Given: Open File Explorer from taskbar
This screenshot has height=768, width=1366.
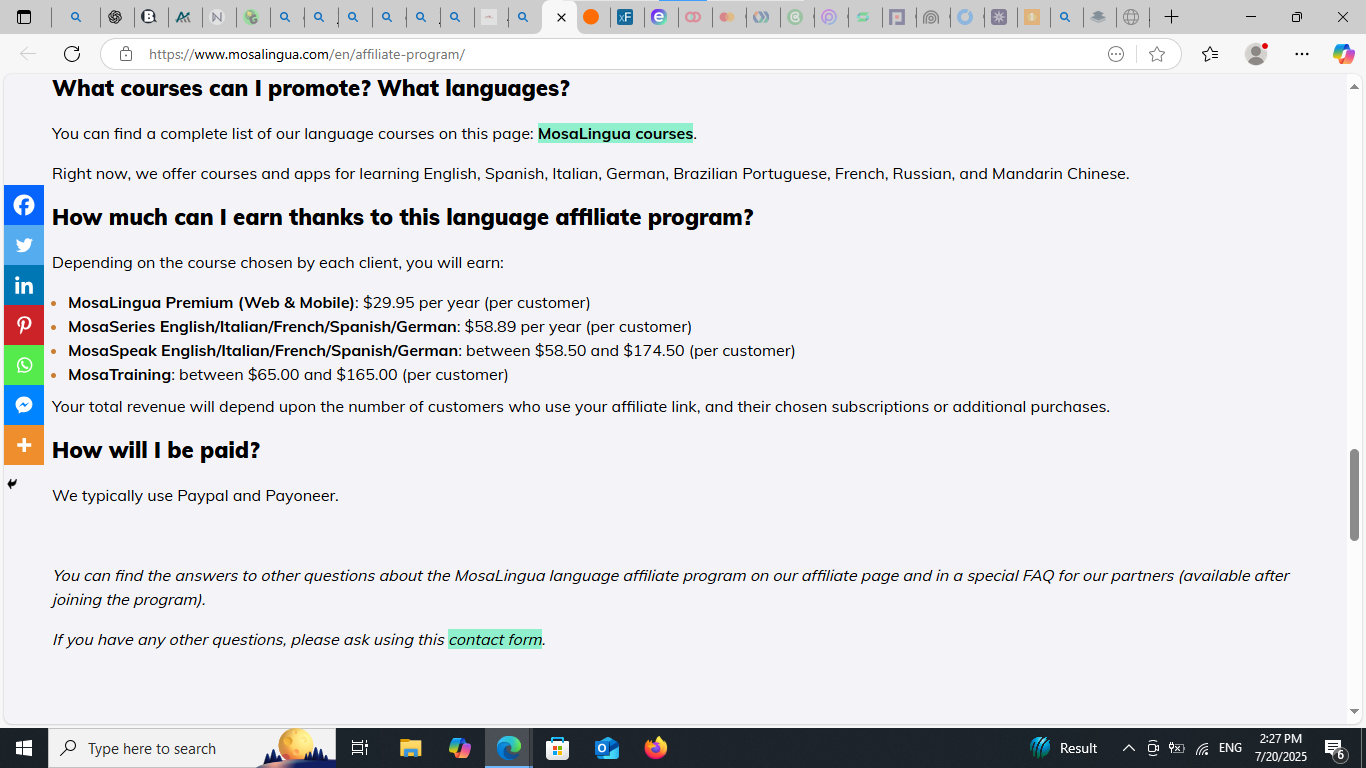Looking at the screenshot, I should pos(411,748).
